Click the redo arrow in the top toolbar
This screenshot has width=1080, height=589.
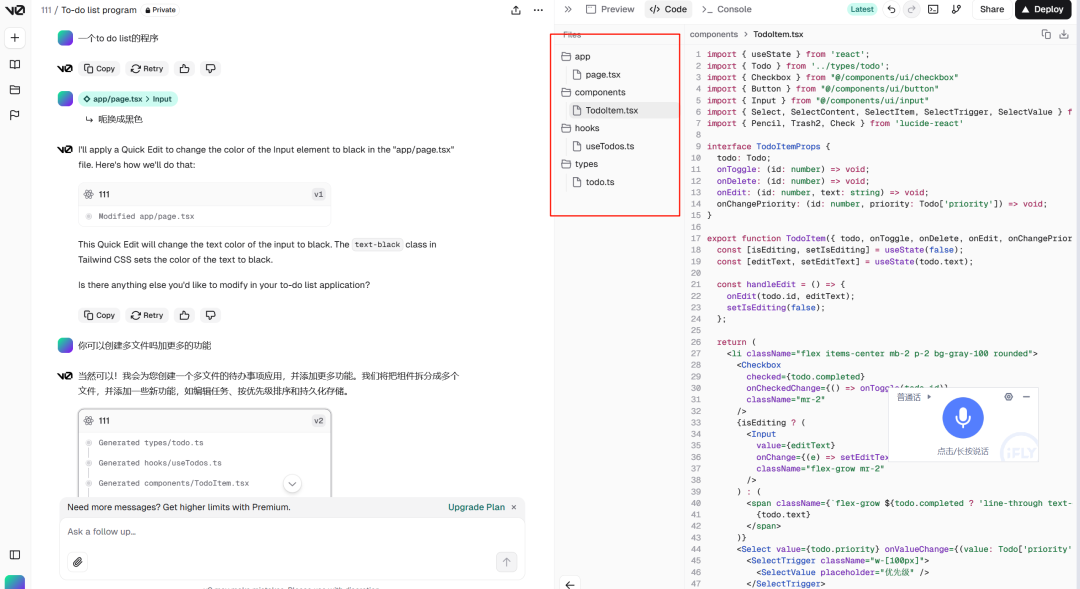pyautogui.click(x=911, y=9)
